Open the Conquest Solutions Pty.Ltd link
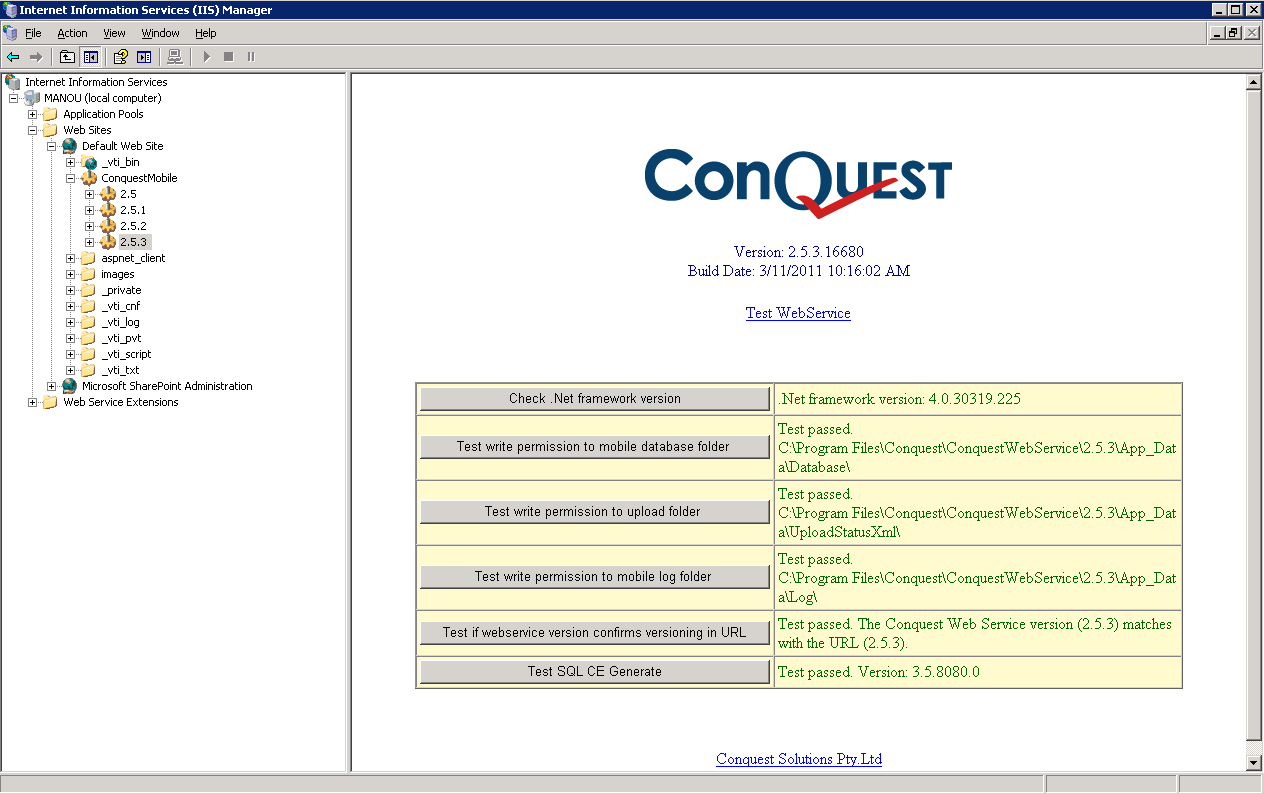The width and height of the screenshot is (1264, 794). pos(799,759)
